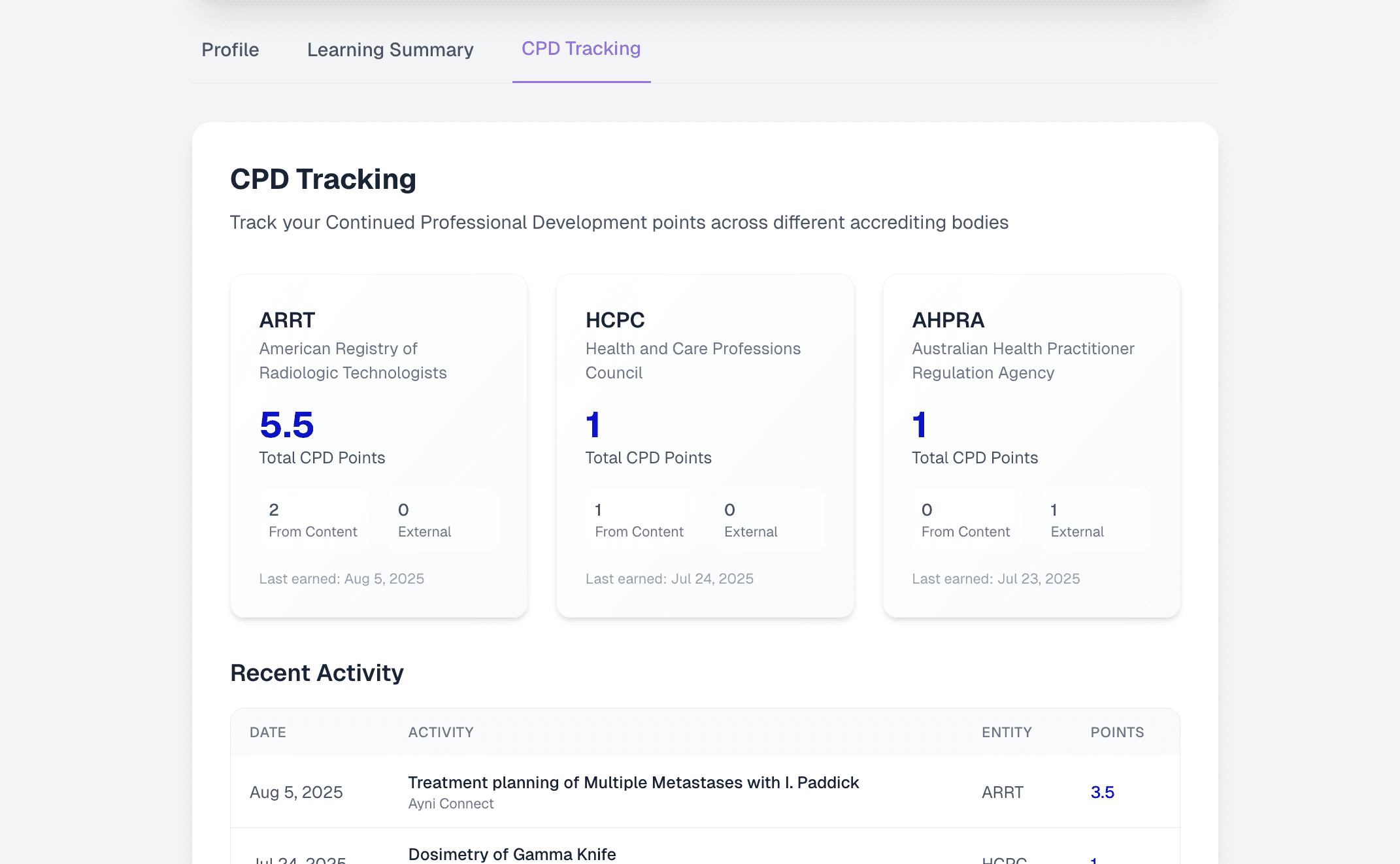Click AHPRA's From Content count box
Viewport: 1400px width, 864px height.
(965, 520)
